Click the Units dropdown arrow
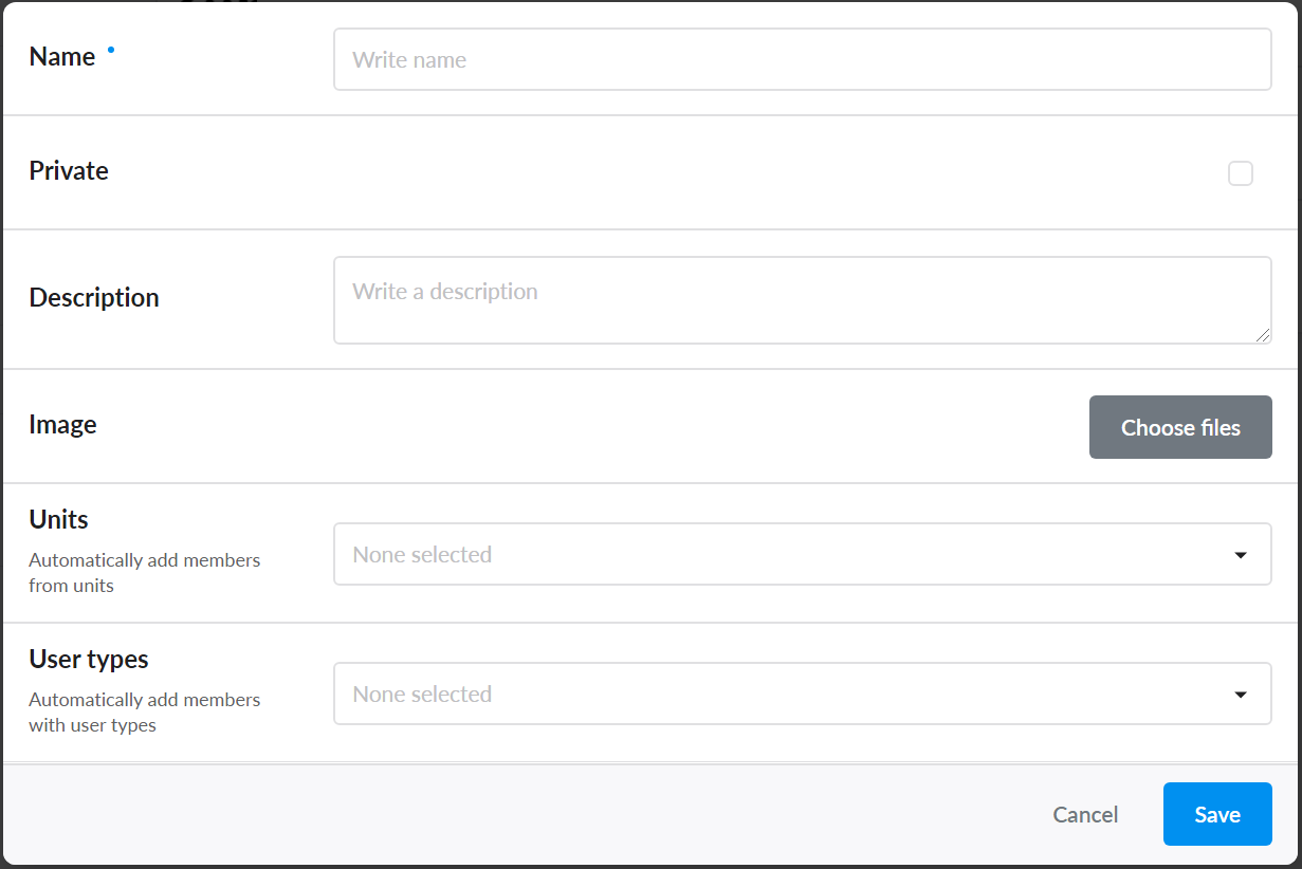 tap(1240, 555)
